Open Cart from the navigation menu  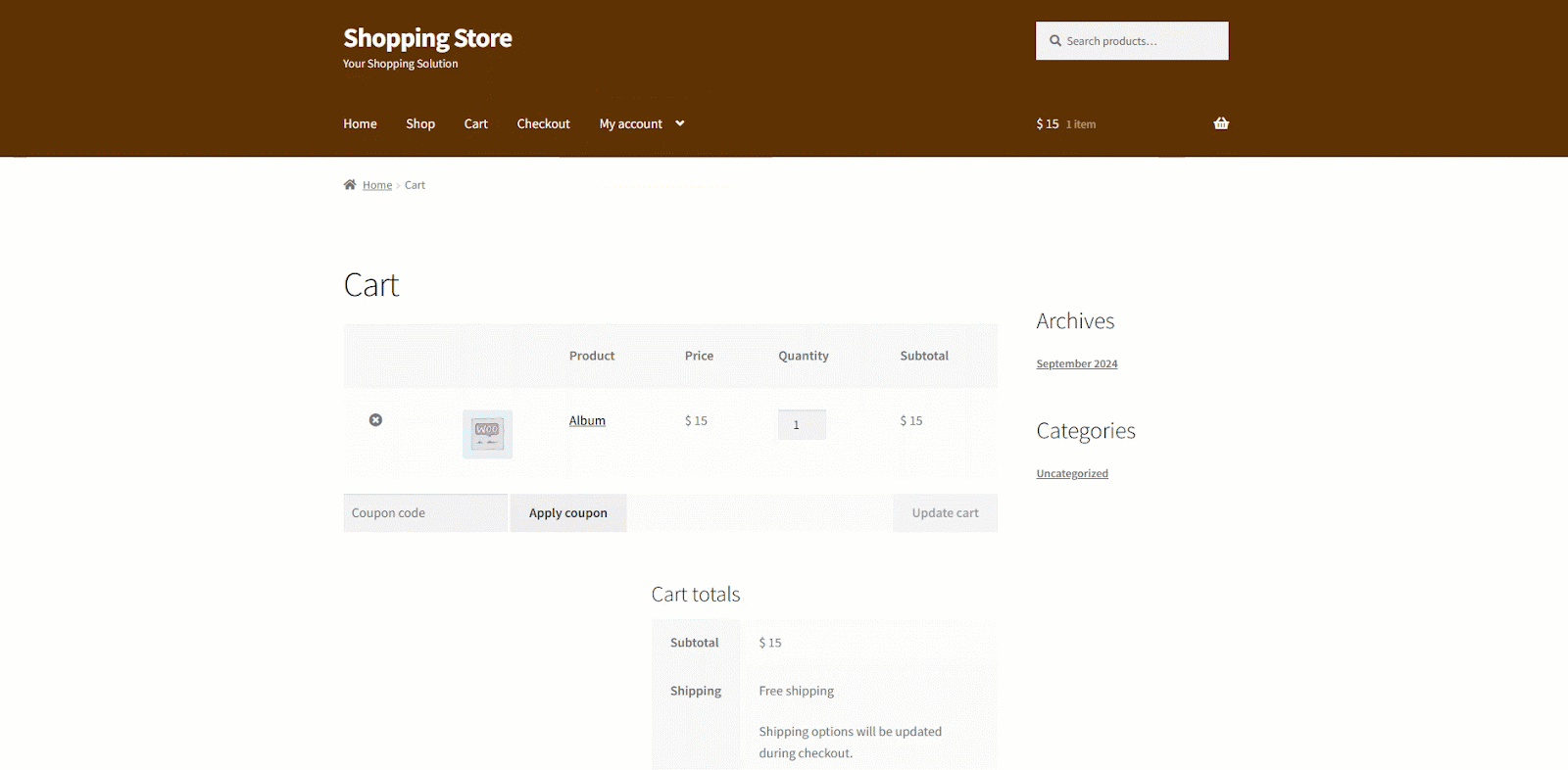tap(475, 123)
